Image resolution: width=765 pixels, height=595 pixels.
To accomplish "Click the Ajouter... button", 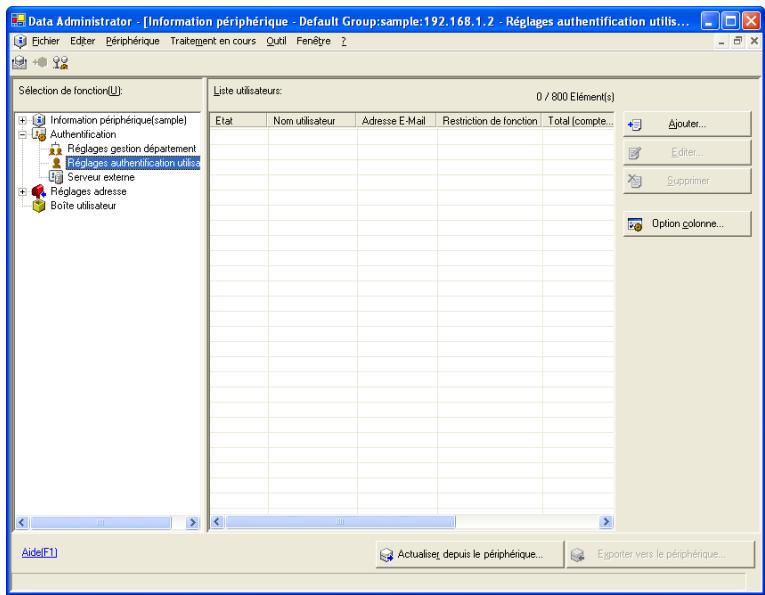I will [x=687, y=124].
